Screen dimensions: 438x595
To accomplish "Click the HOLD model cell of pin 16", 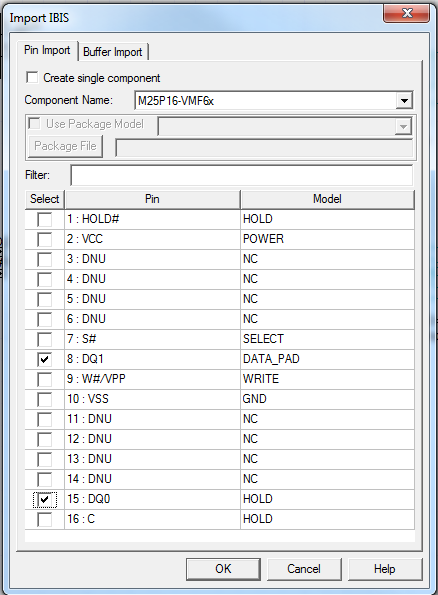I will coord(327,519).
